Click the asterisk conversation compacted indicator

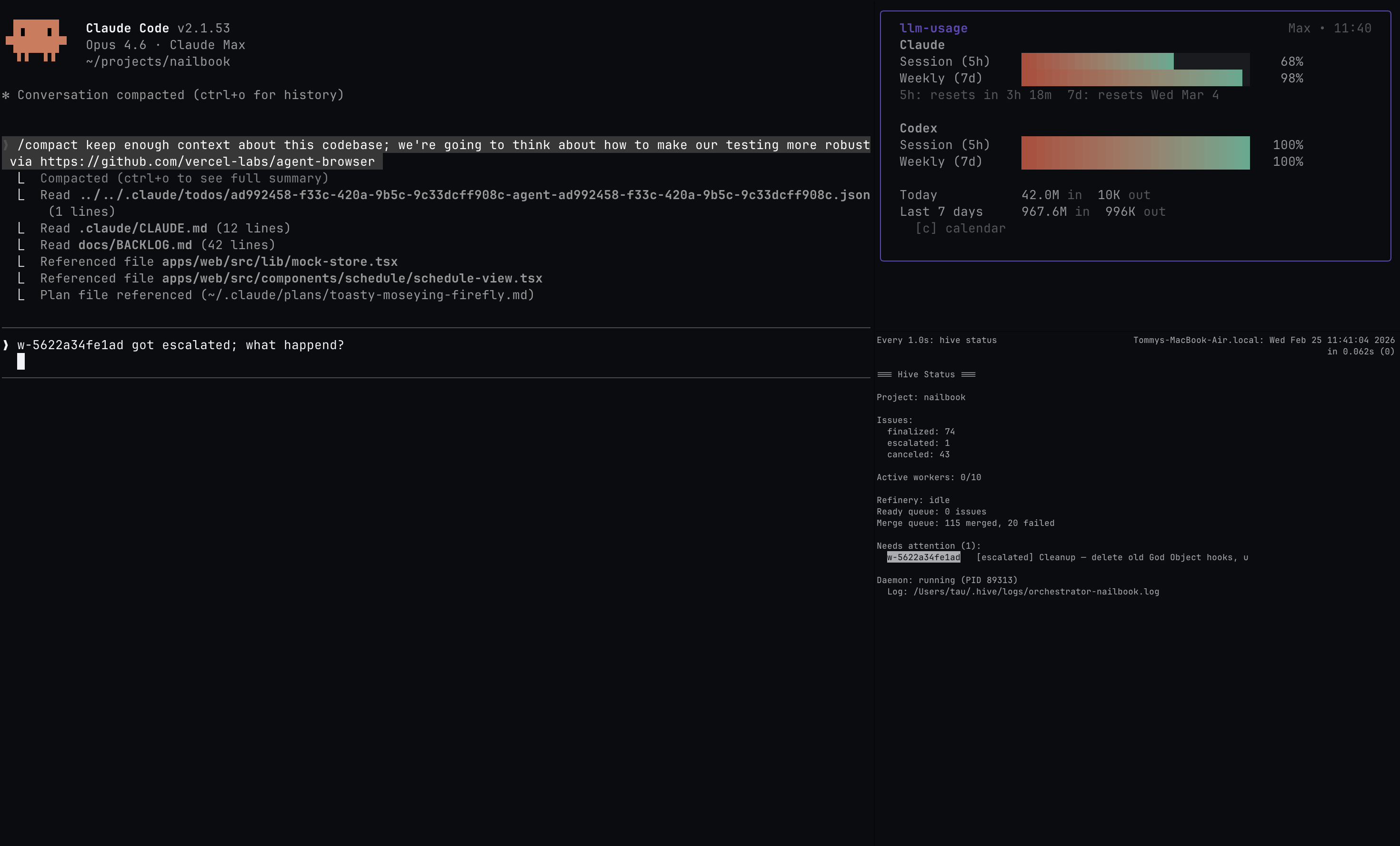click(6, 95)
